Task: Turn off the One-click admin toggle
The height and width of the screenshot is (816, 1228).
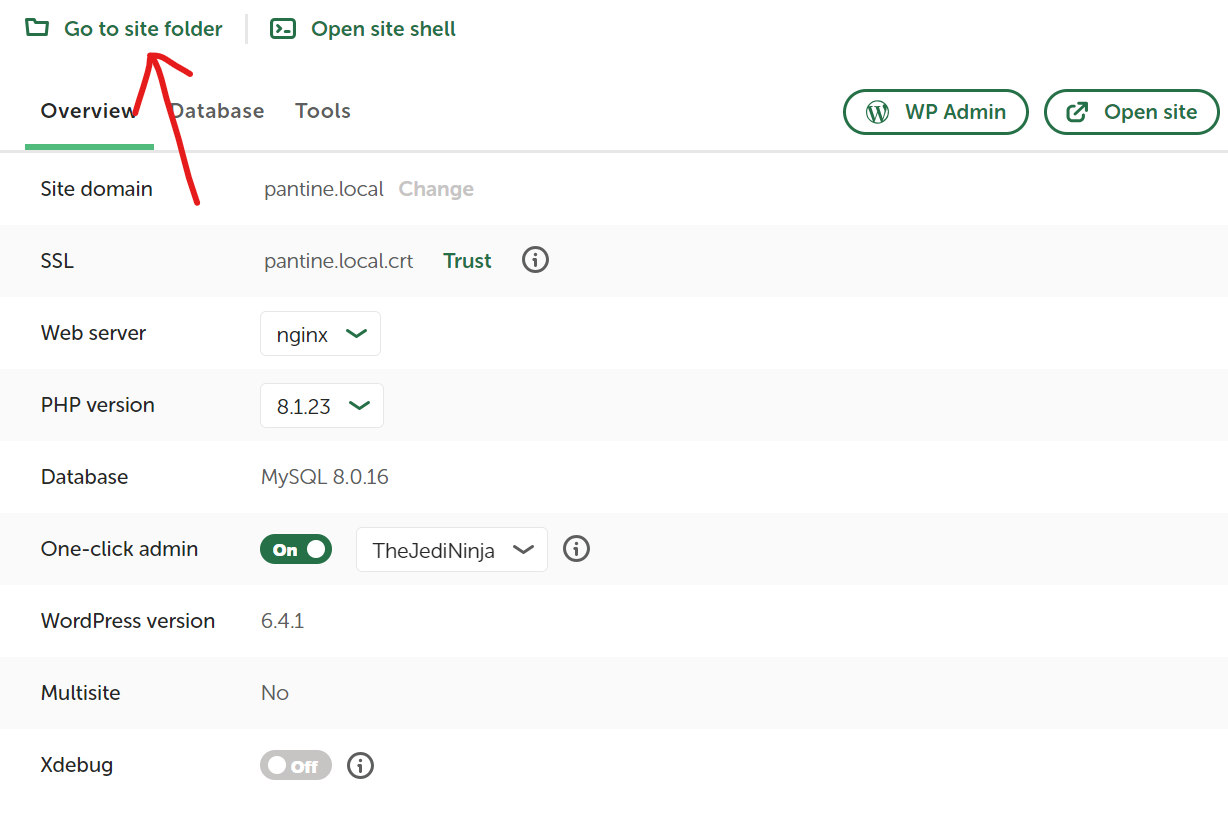Action: tap(296, 548)
